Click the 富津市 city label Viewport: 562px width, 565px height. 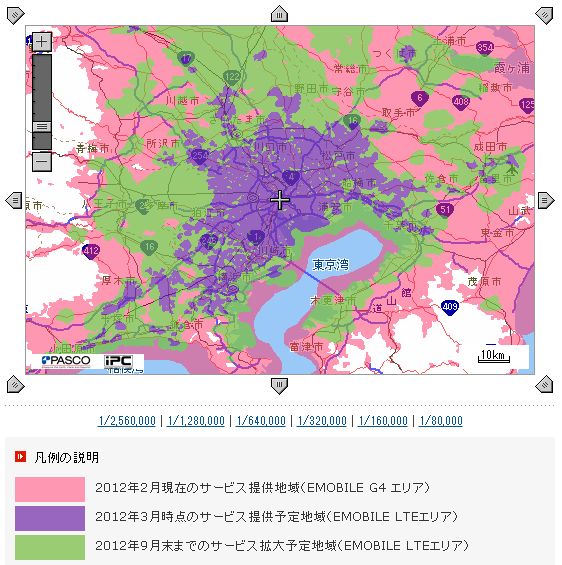pyautogui.click(x=307, y=347)
